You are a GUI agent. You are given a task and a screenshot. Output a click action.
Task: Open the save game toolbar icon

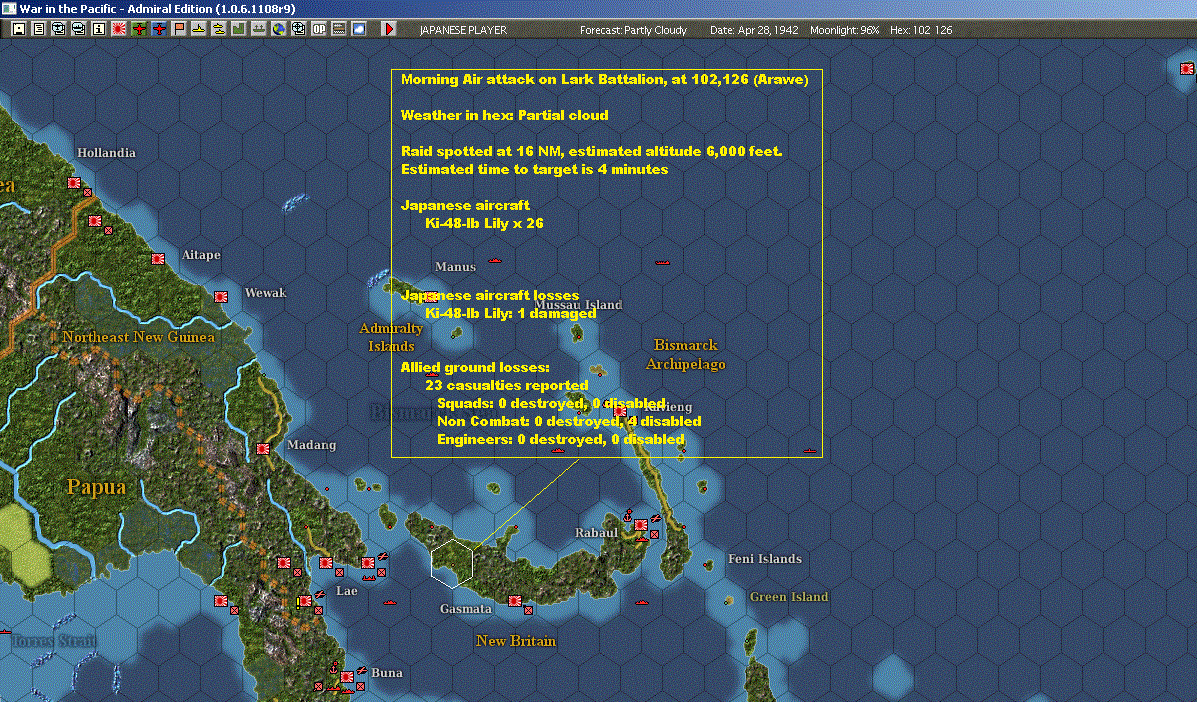[18, 29]
